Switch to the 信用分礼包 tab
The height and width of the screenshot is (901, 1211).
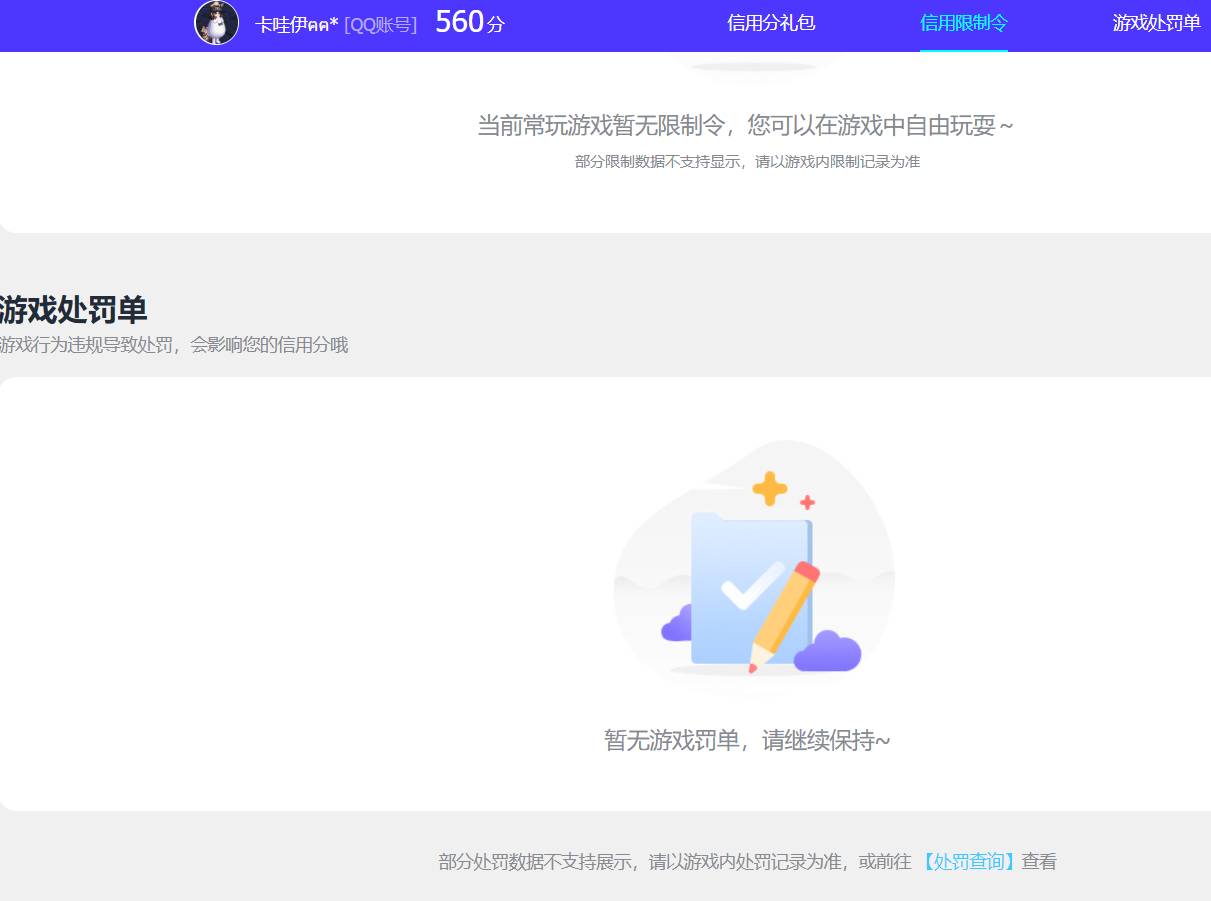(x=770, y=23)
